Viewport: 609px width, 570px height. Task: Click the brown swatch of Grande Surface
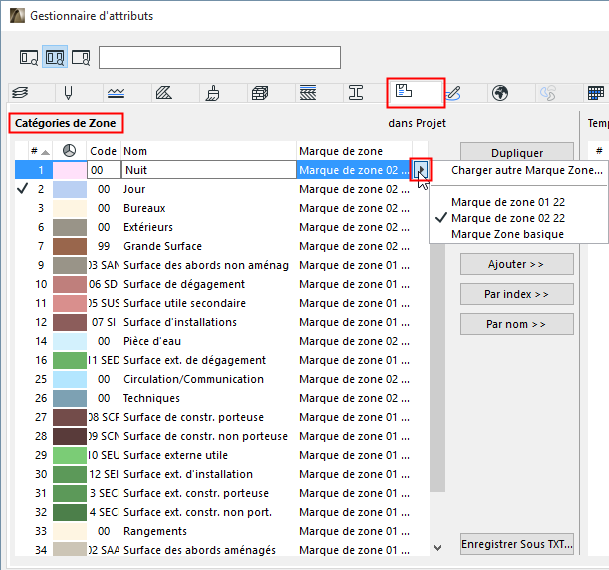click(70, 246)
